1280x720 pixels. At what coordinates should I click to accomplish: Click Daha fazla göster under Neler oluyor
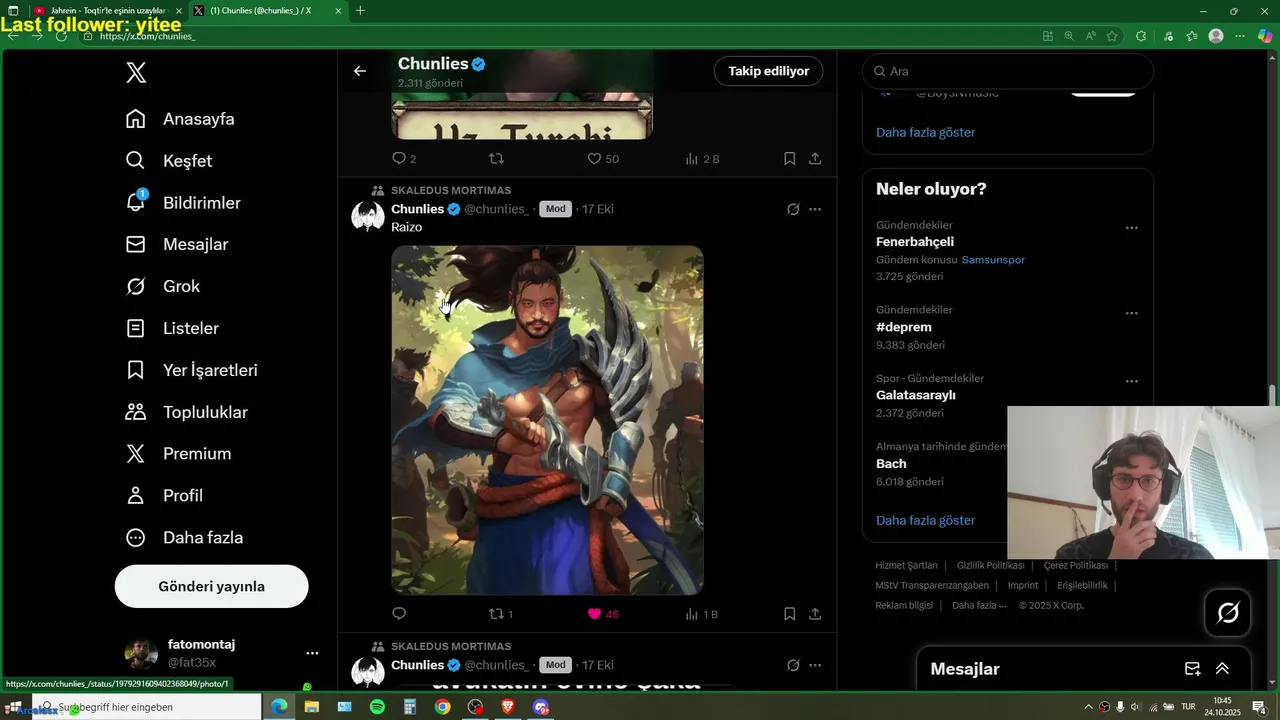(x=925, y=520)
